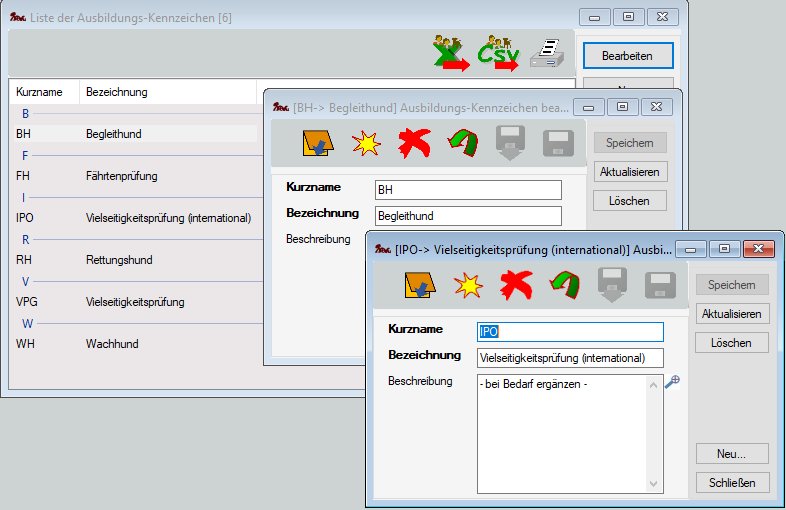786x510 pixels.
Task: Sort list by the Kurzname column header
Action: coord(40,92)
